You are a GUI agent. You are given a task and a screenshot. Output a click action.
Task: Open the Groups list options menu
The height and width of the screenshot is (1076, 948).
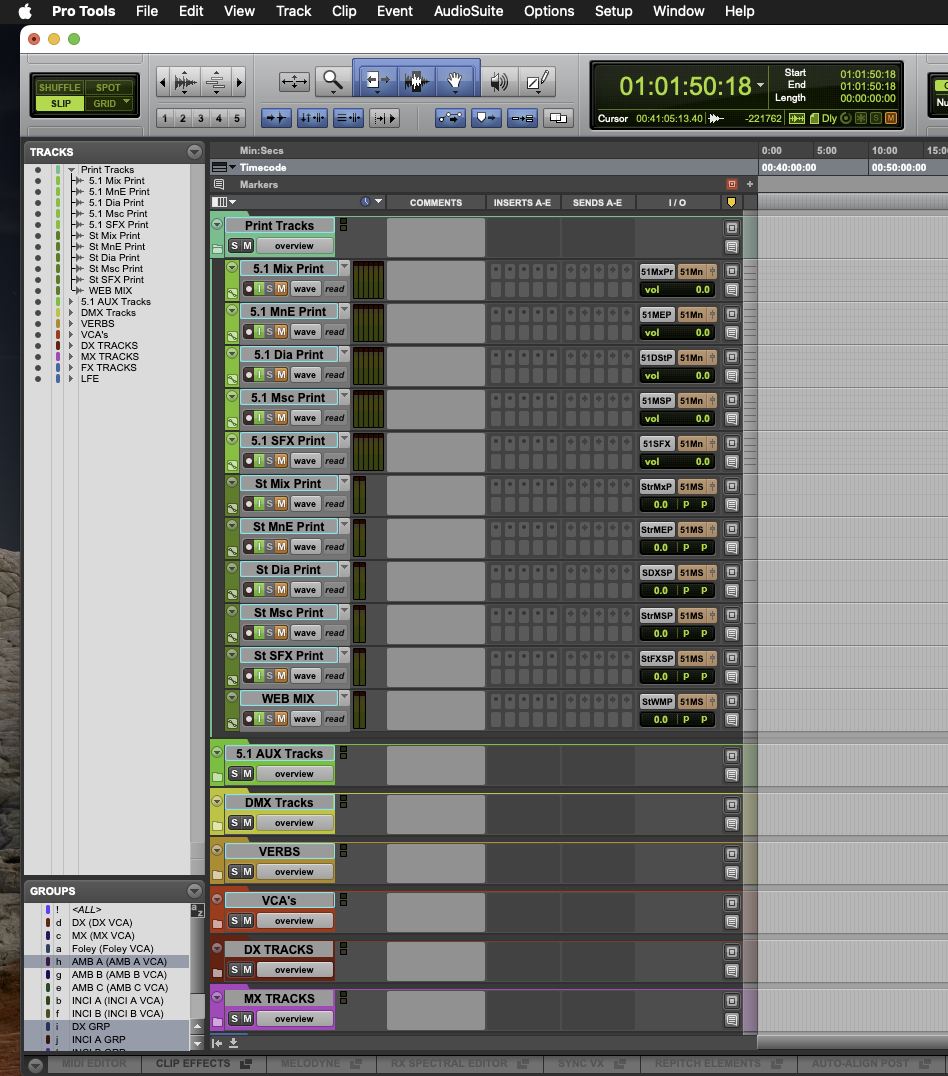tap(194, 891)
